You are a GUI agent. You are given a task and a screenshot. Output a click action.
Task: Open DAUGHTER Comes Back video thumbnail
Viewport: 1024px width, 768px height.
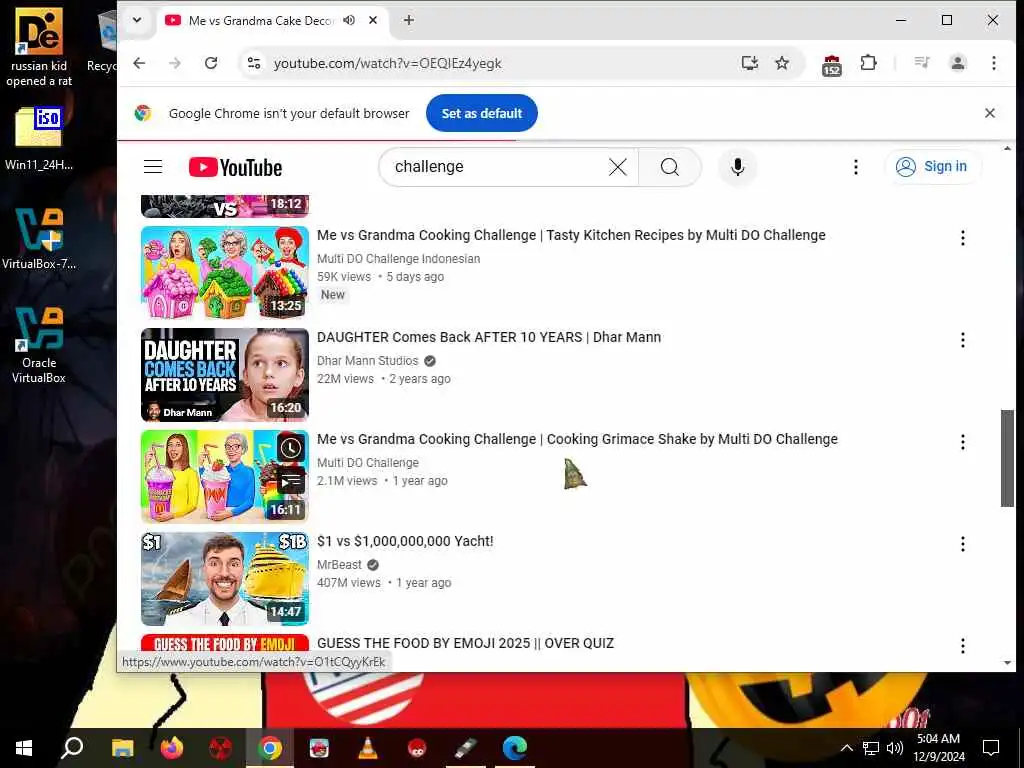tap(225, 375)
